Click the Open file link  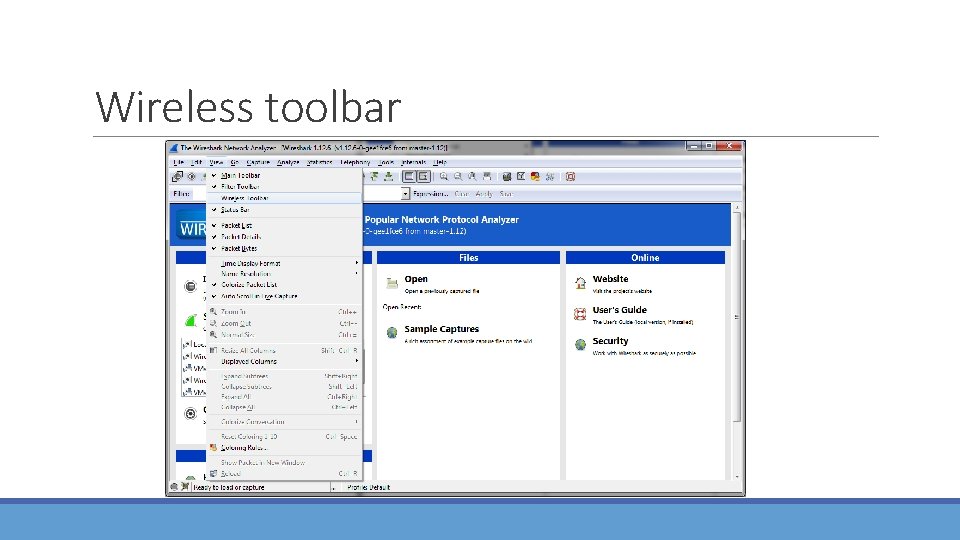coord(416,279)
